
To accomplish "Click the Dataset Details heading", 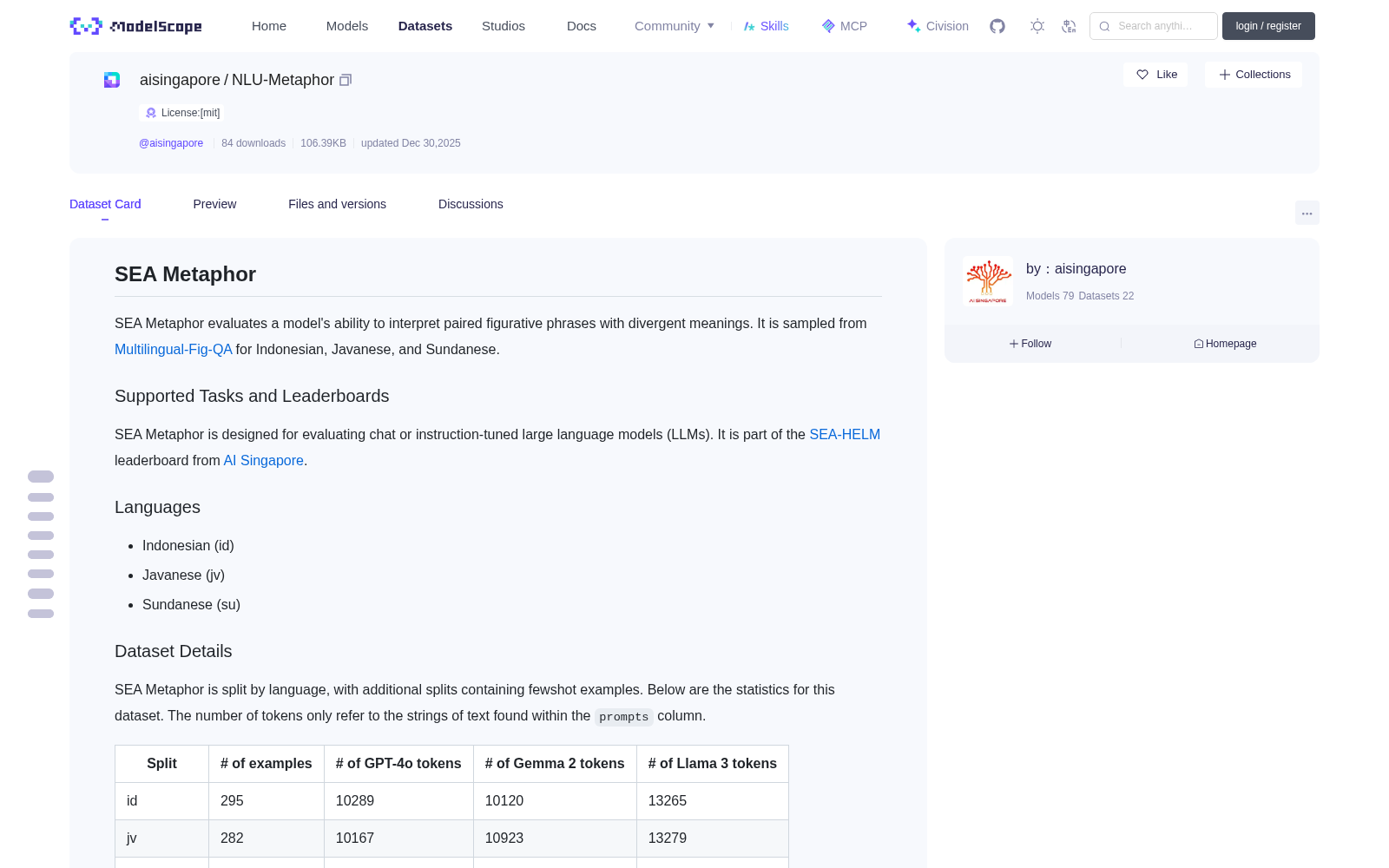I will (x=174, y=651).
